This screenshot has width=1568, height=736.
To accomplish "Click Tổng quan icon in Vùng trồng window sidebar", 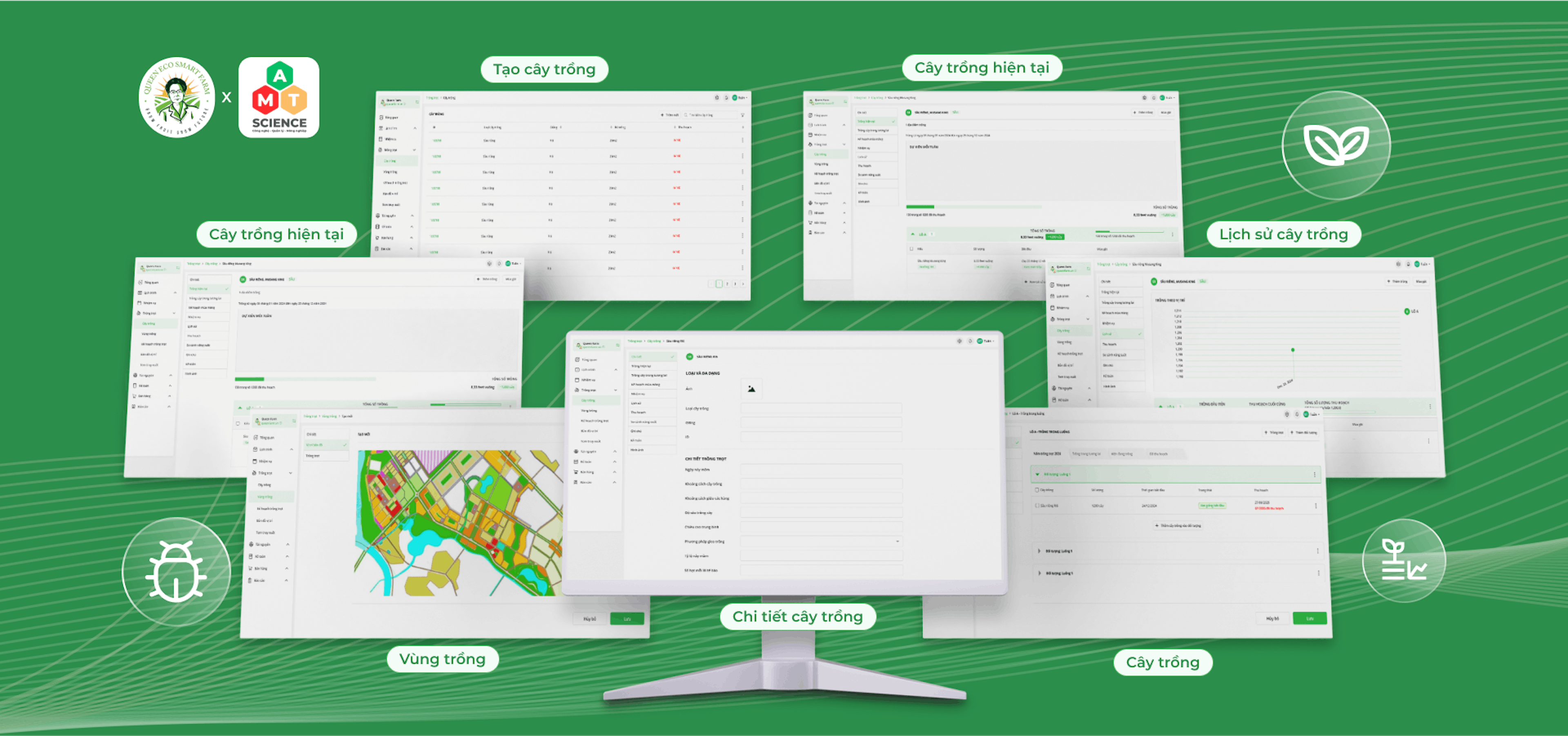I will tap(256, 438).
